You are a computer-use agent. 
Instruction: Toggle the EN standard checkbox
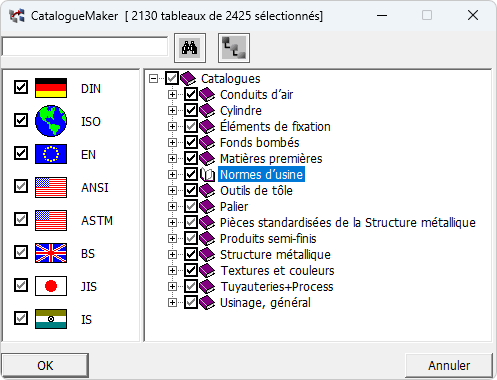coord(21,153)
